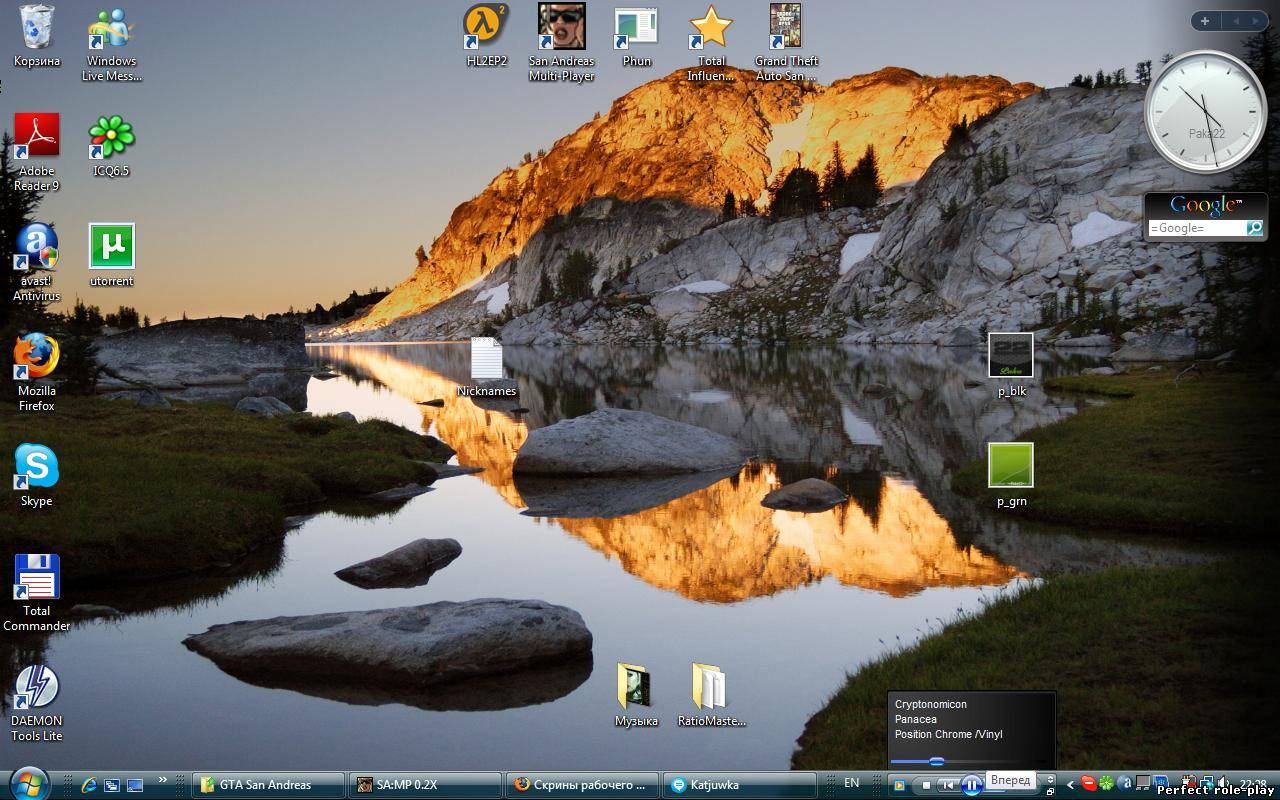Click sidebar previous gadgets page arrow
Image resolution: width=1280 pixels, height=800 pixels.
click(1236, 21)
